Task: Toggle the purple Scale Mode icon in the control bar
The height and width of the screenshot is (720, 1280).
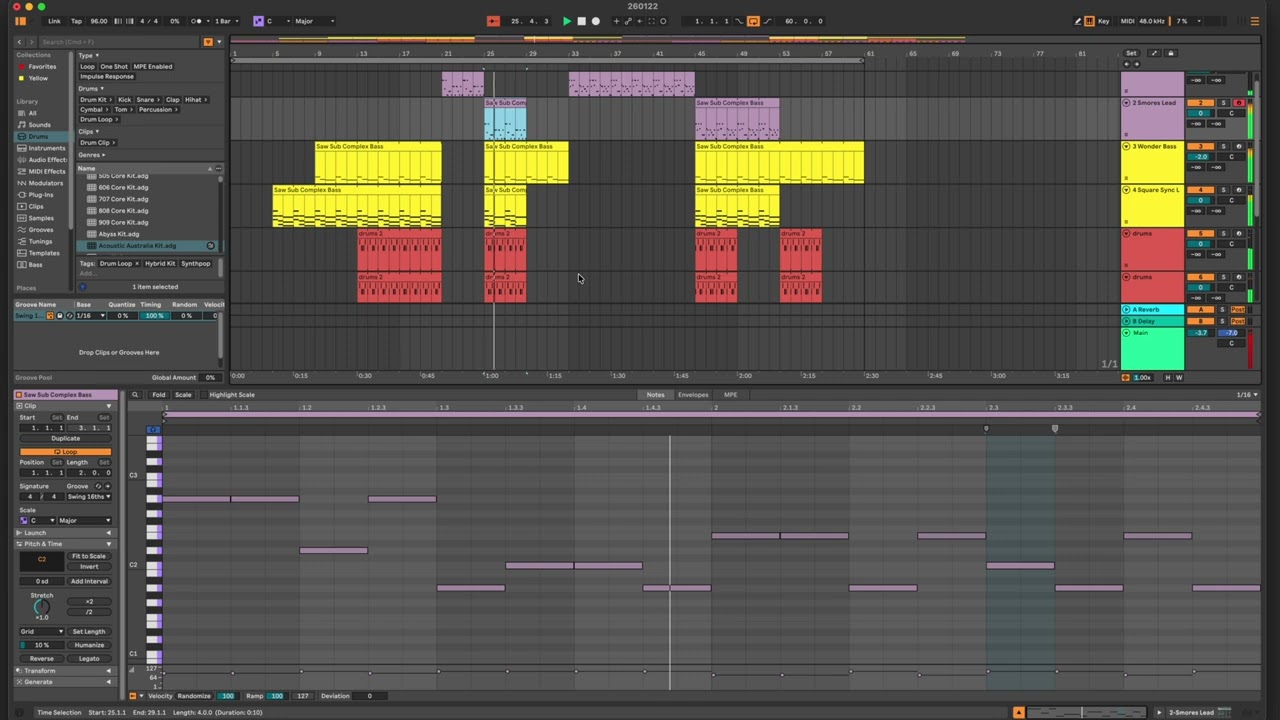Action: point(258,21)
